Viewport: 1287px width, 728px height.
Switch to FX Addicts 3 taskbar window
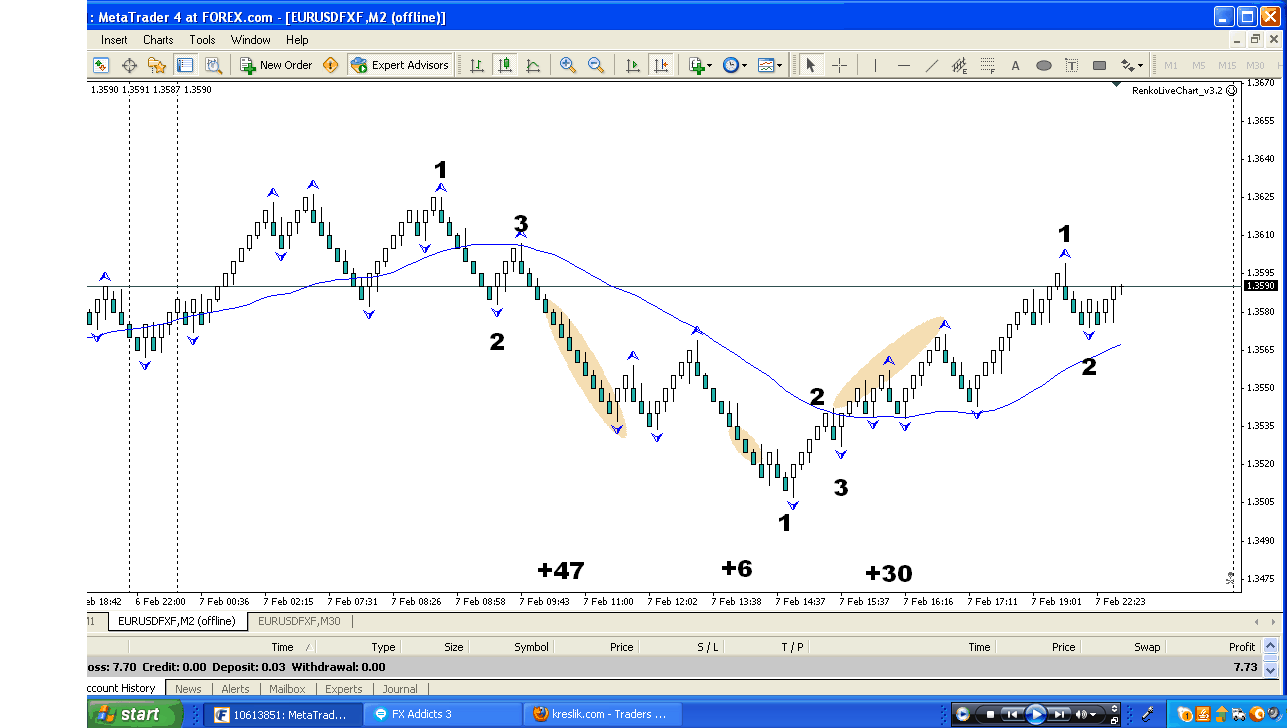[440, 714]
